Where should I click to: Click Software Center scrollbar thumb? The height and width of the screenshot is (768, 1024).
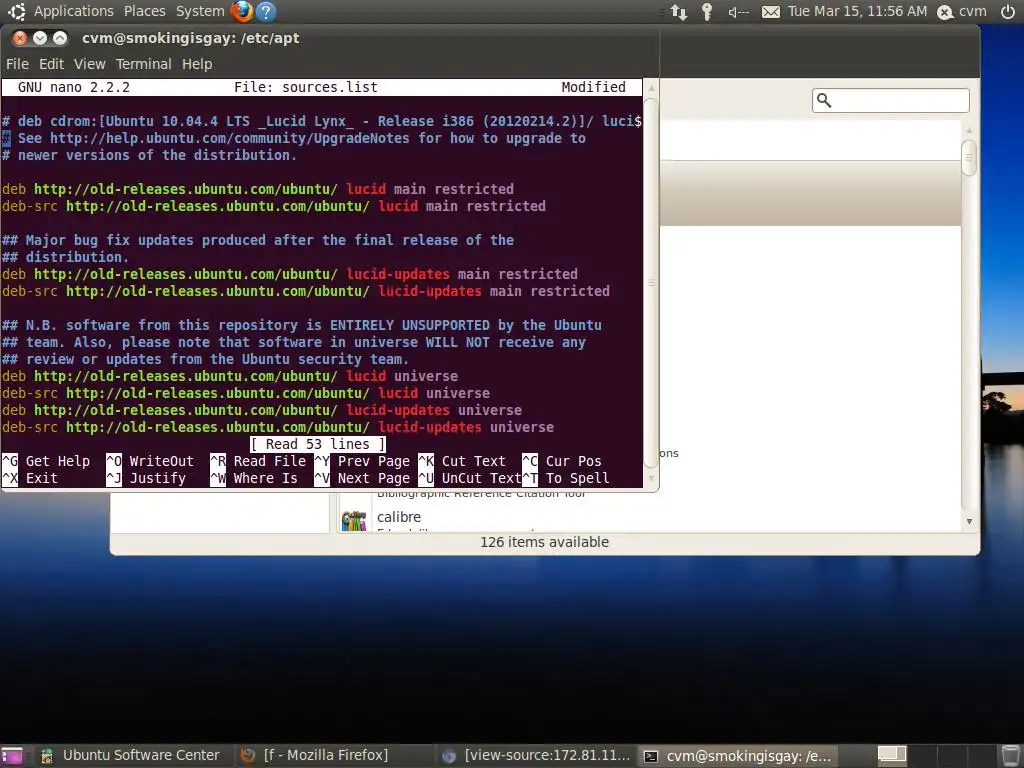969,157
